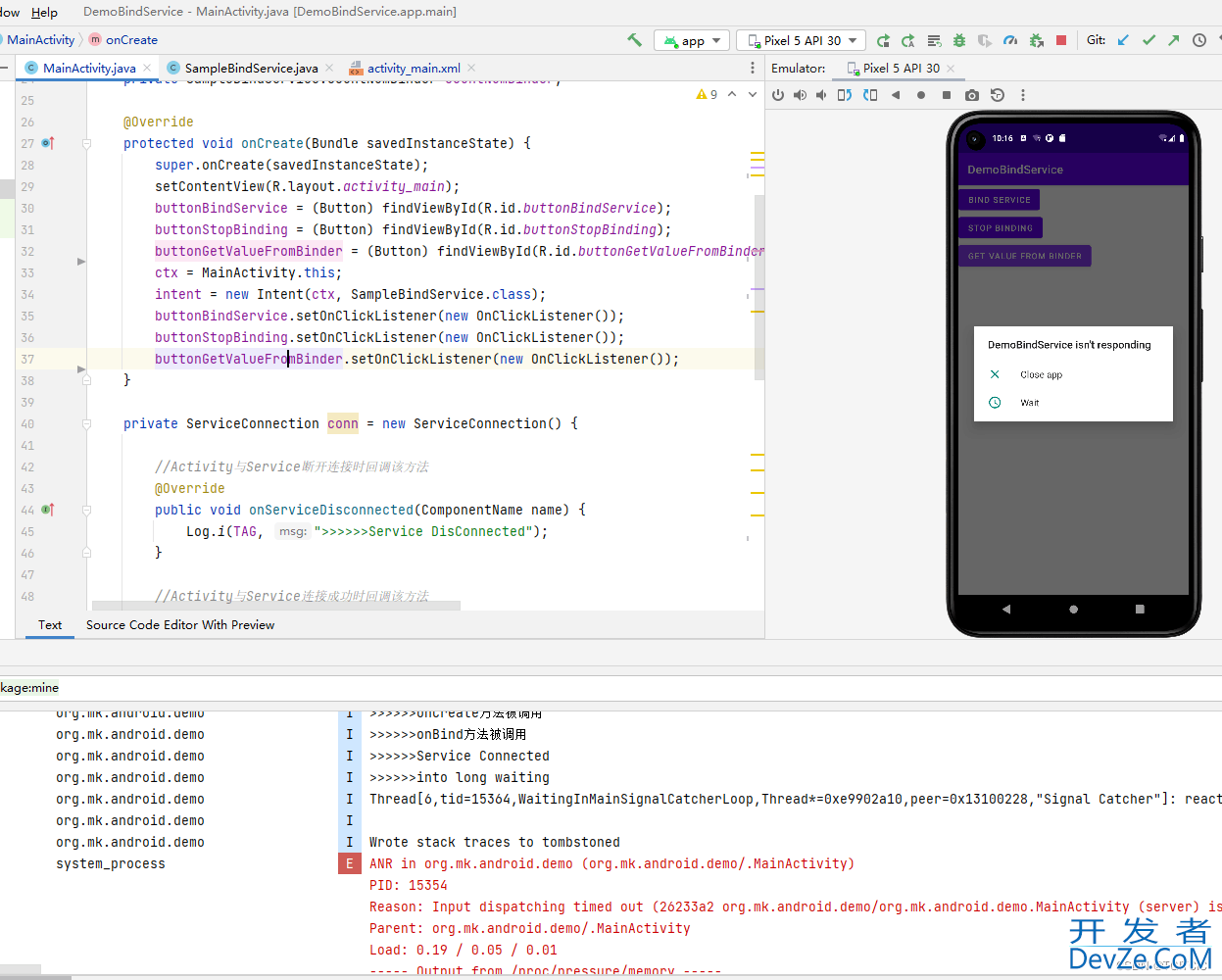Click emulator Volume Up icon
The height and width of the screenshot is (980, 1222).
click(800, 95)
